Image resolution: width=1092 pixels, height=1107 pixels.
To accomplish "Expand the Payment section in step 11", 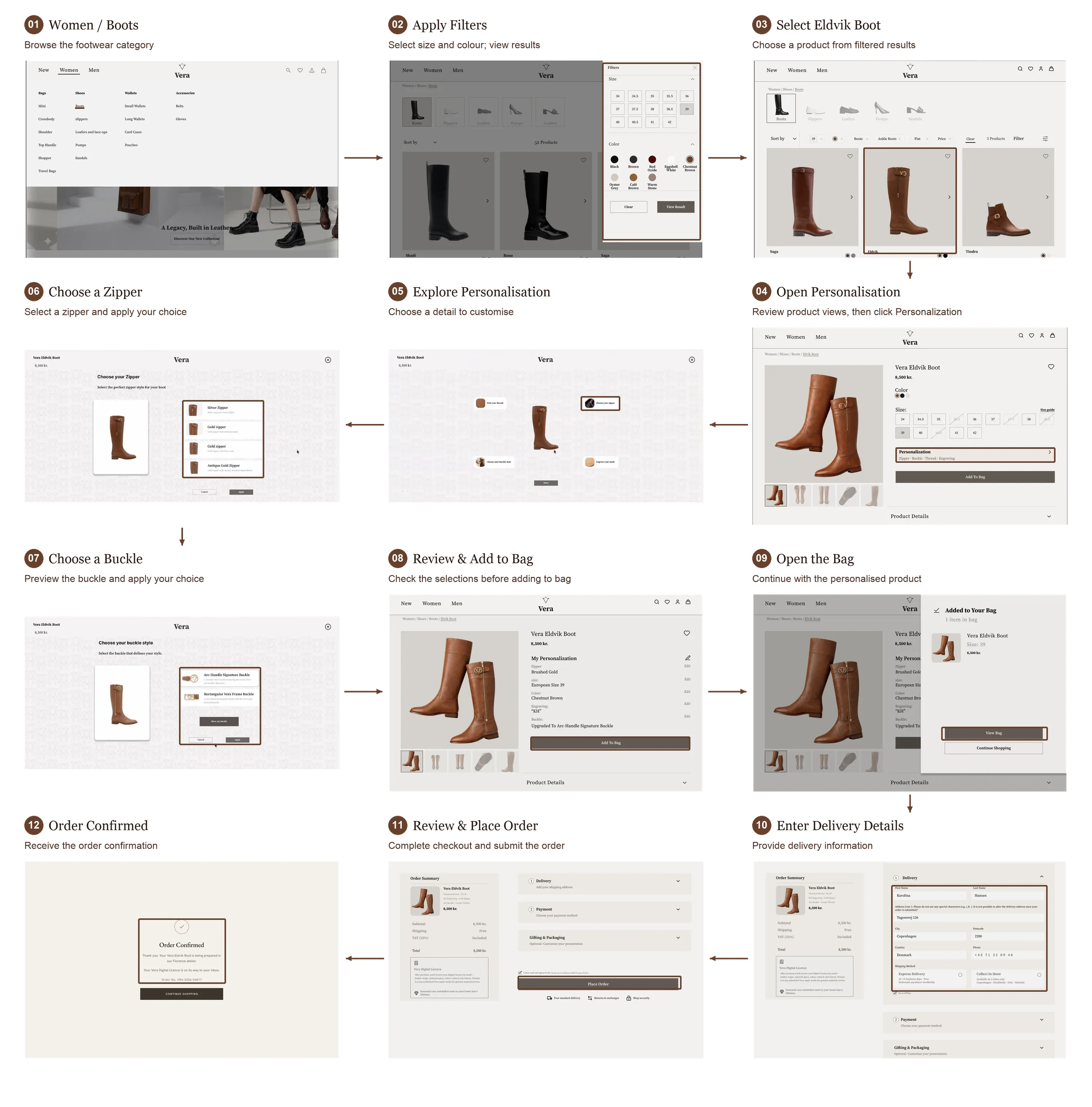I will coord(678,909).
